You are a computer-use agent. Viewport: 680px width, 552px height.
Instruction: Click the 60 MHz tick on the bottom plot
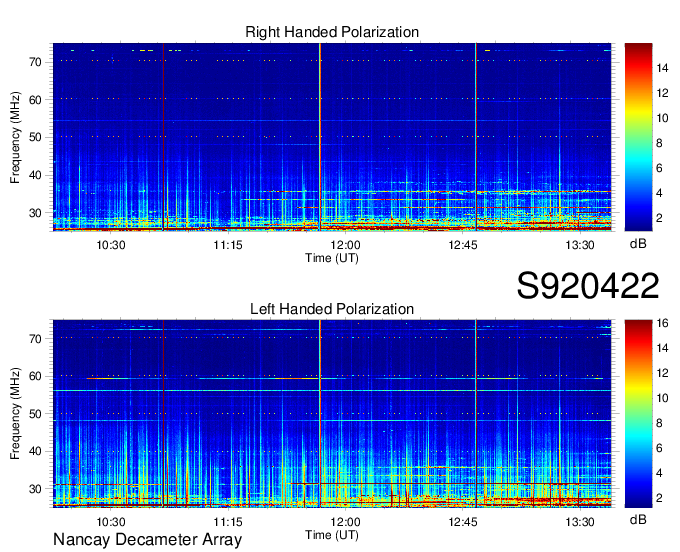pos(36,376)
